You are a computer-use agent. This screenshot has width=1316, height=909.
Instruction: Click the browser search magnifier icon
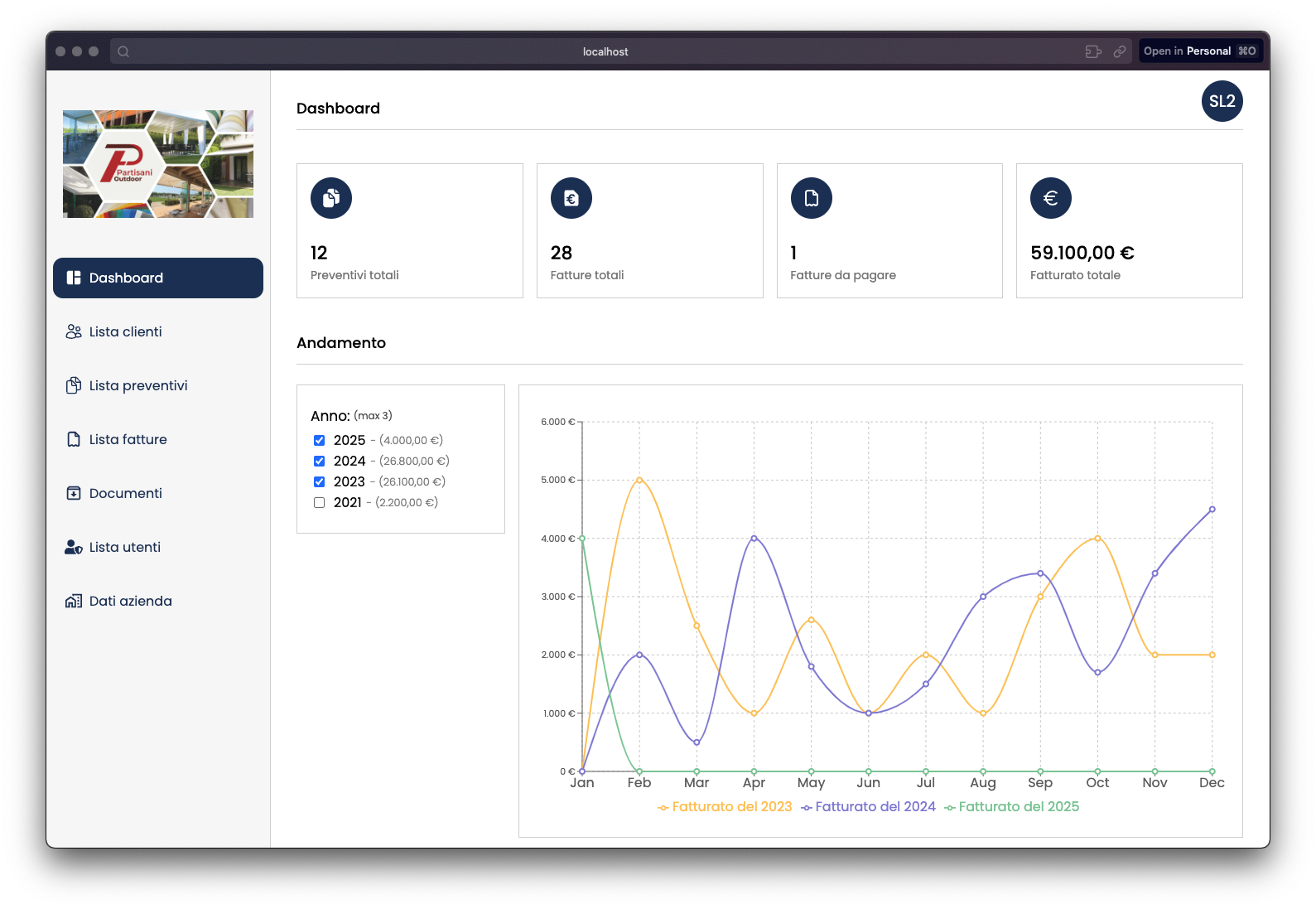(x=123, y=51)
